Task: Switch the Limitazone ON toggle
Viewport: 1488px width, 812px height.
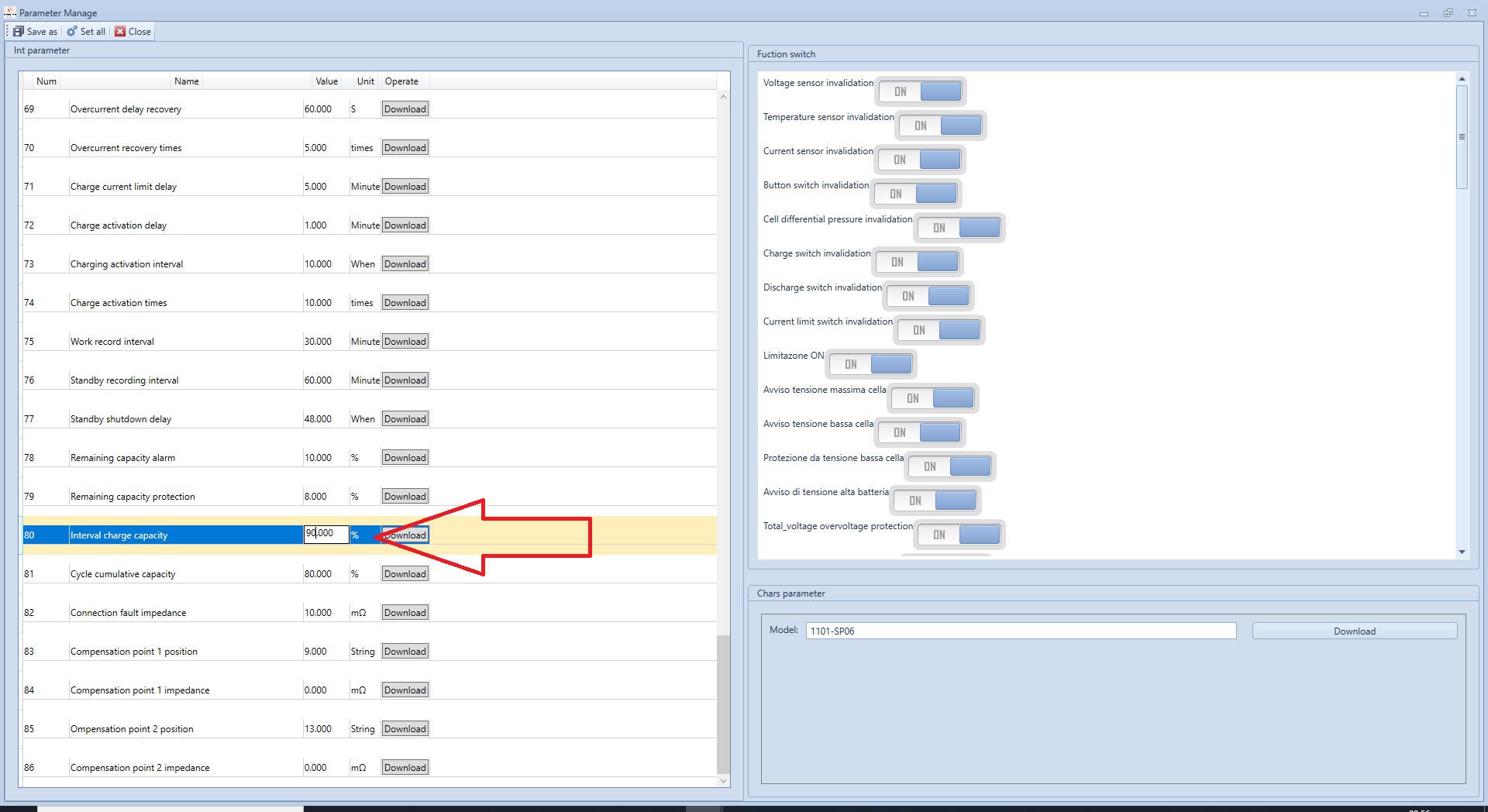Action: click(871, 364)
